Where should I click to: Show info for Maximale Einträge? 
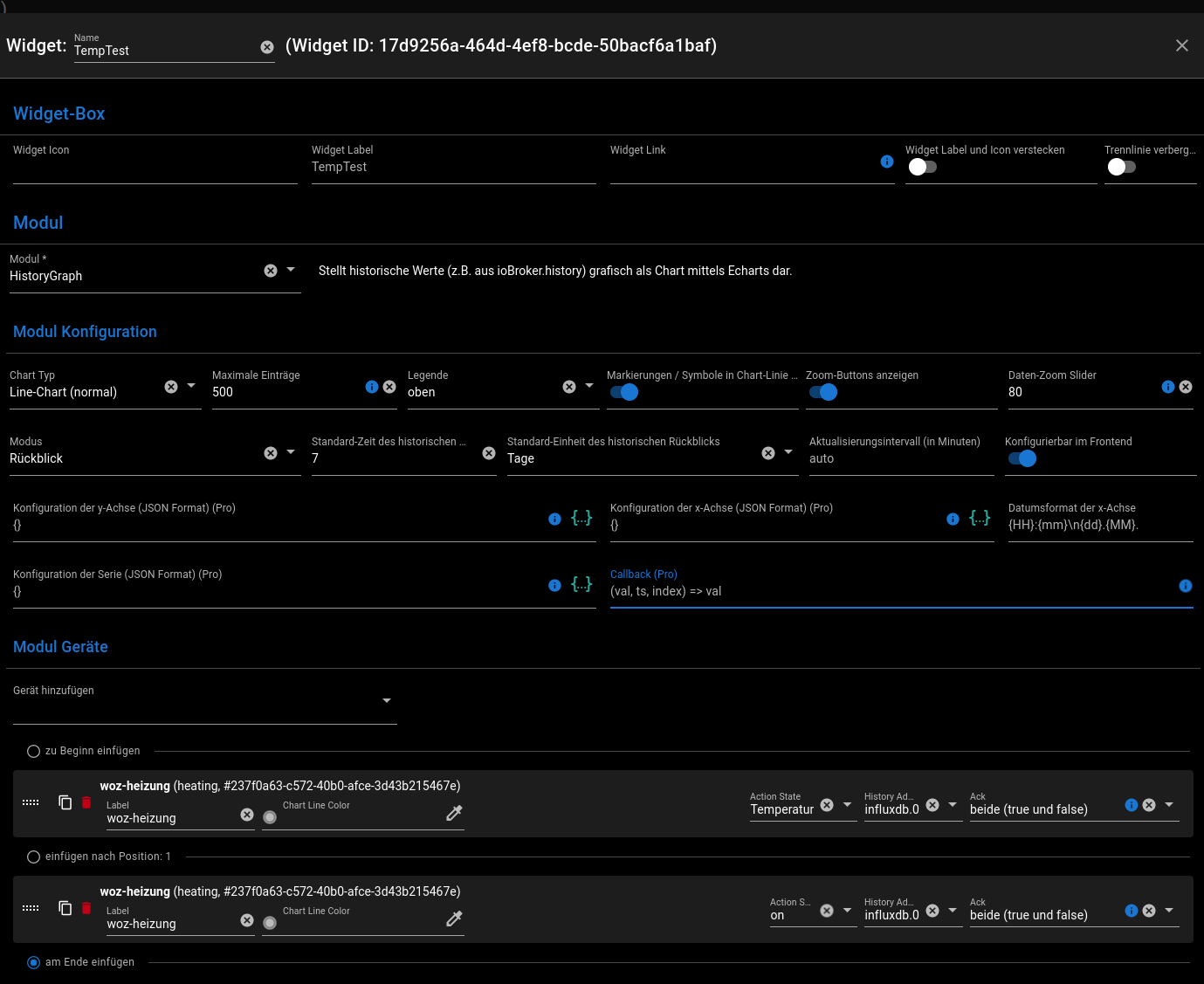tap(372, 387)
